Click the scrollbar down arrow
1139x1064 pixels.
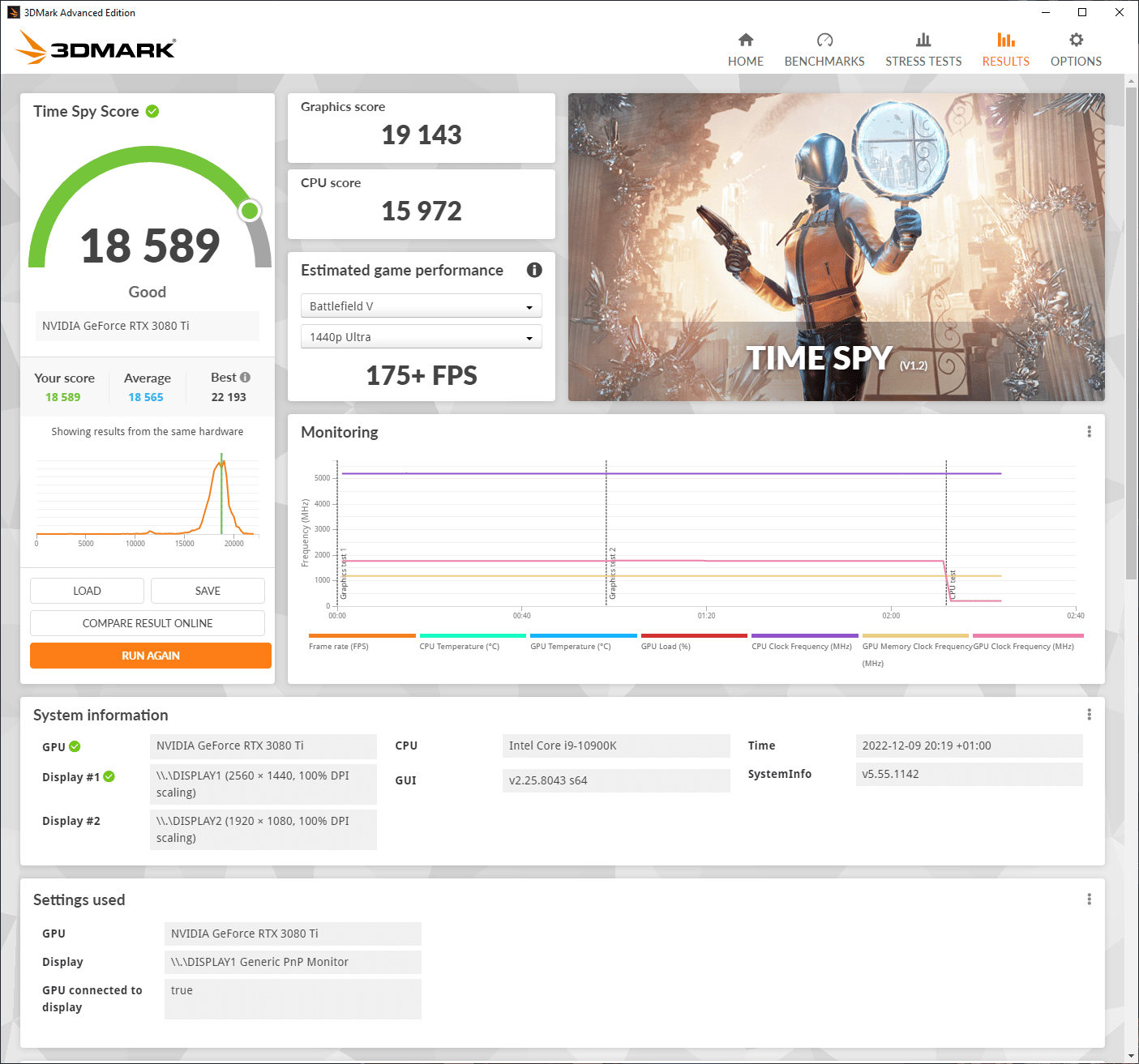[x=1131, y=1056]
